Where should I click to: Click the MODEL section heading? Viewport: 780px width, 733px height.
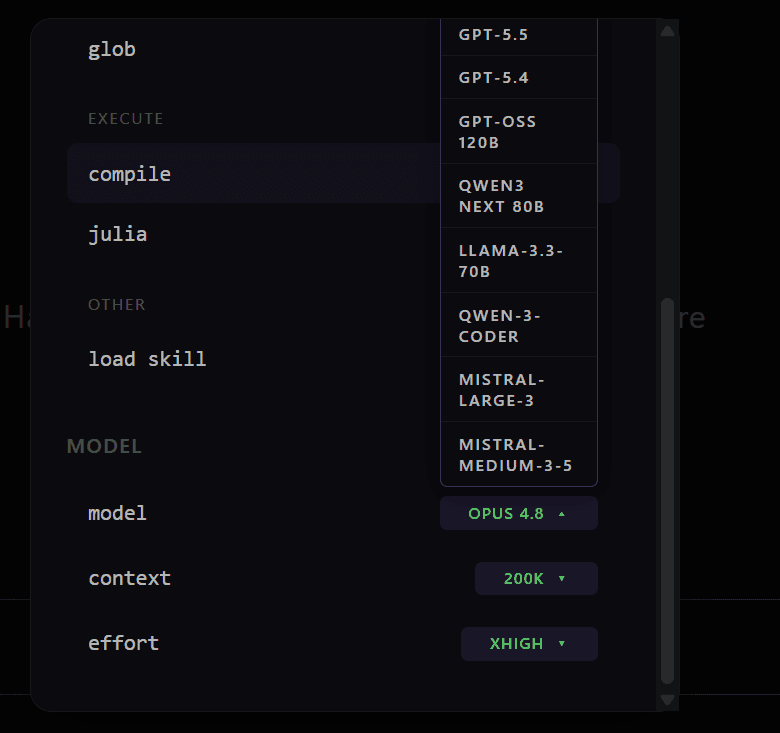104,446
